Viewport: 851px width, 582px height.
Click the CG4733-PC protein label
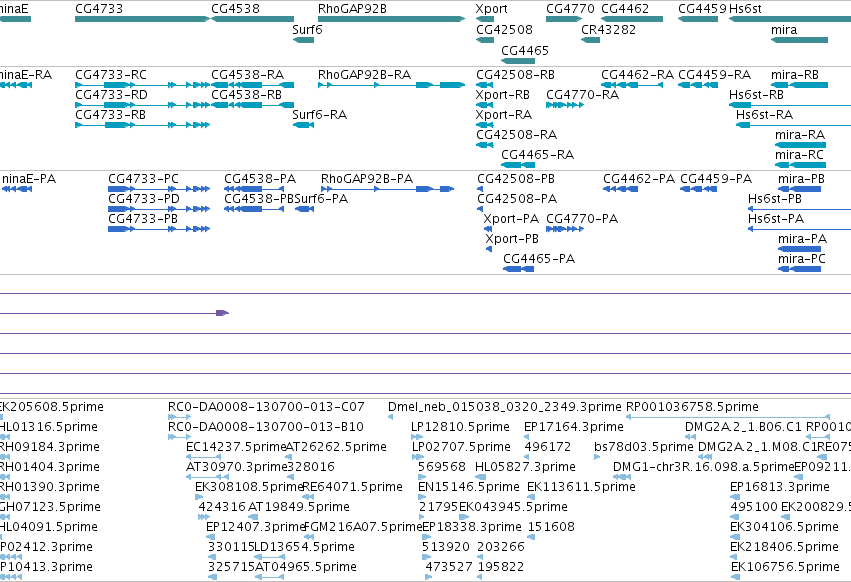[143, 179]
